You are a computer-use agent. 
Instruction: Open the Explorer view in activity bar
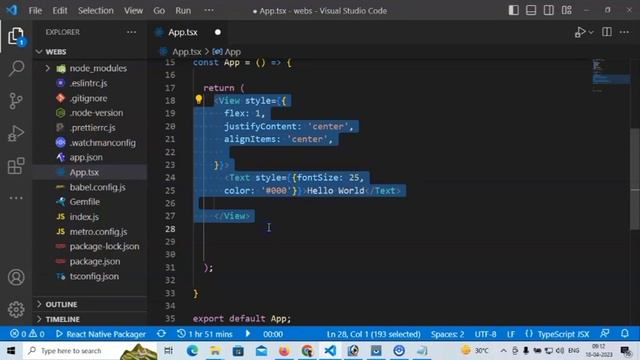click(16, 36)
